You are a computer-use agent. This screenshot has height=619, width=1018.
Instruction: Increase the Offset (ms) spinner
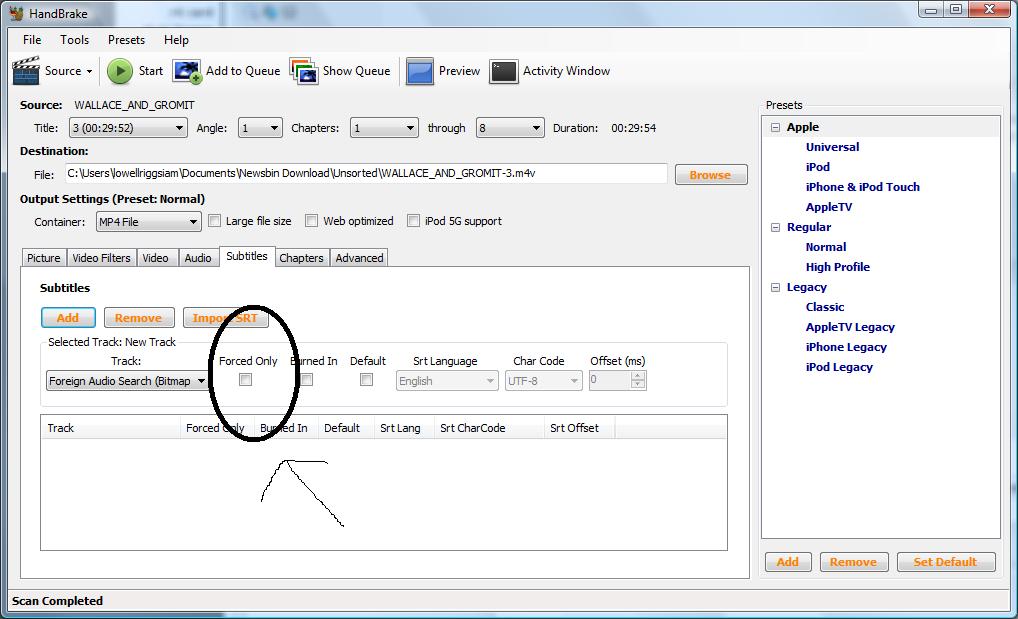click(638, 376)
